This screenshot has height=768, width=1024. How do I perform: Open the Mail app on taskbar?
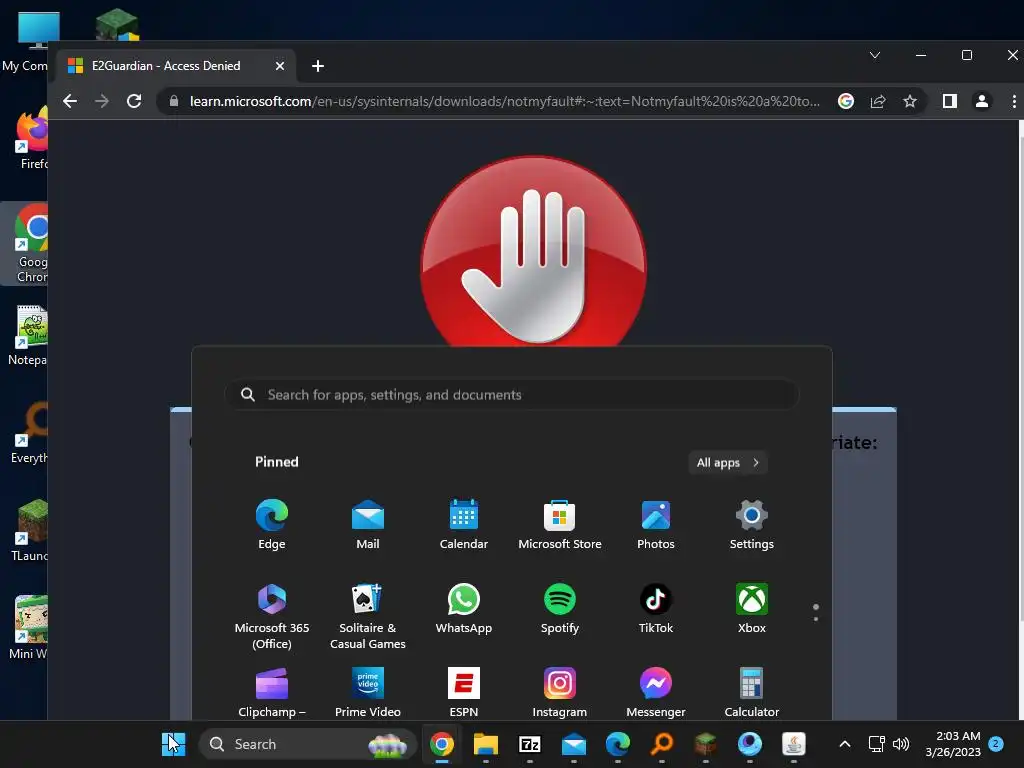tap(573, 744)
